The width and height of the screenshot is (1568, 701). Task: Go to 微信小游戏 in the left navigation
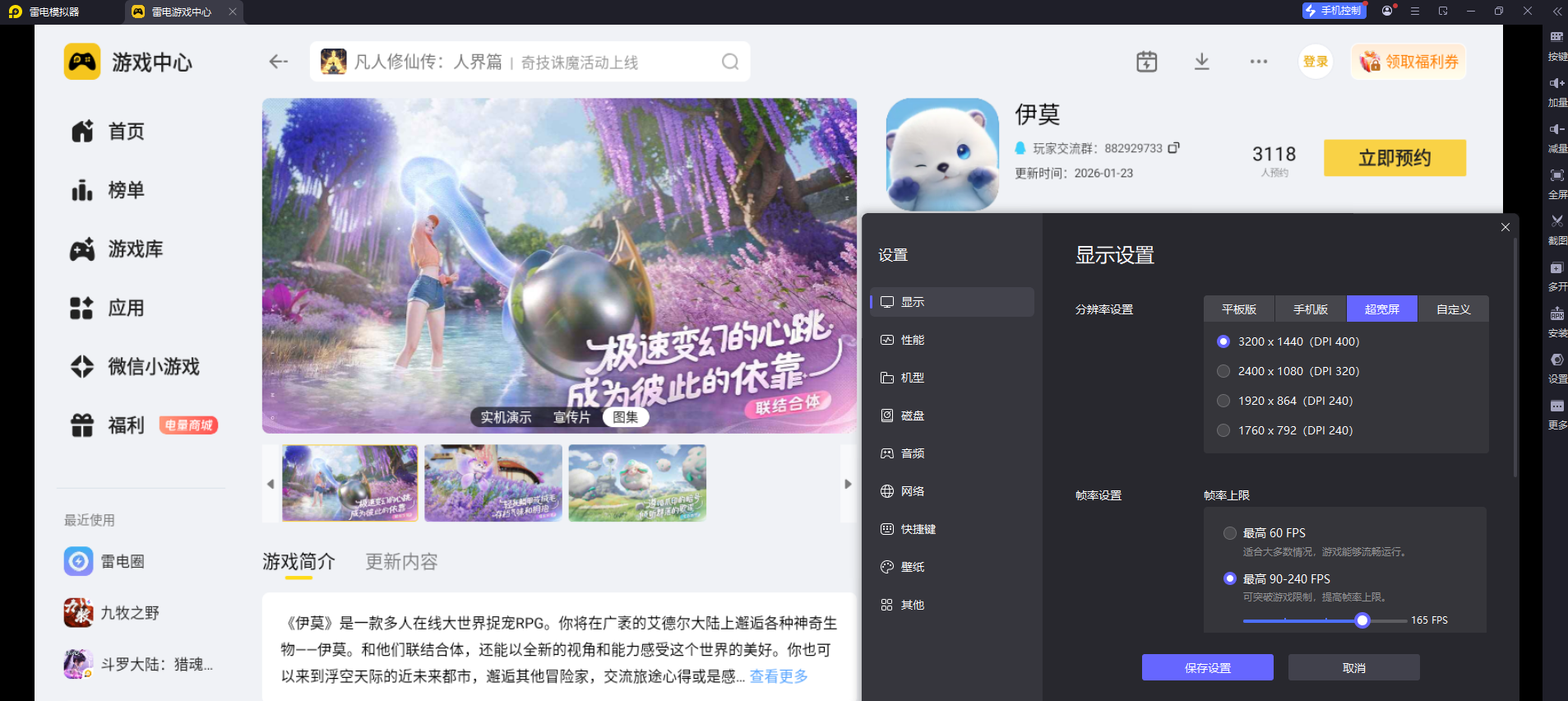point(136,366)
